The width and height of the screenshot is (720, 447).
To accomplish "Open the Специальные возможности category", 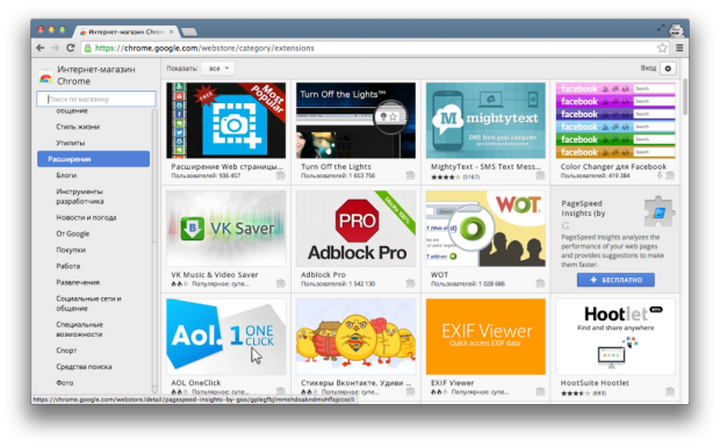I will (79, 329).
